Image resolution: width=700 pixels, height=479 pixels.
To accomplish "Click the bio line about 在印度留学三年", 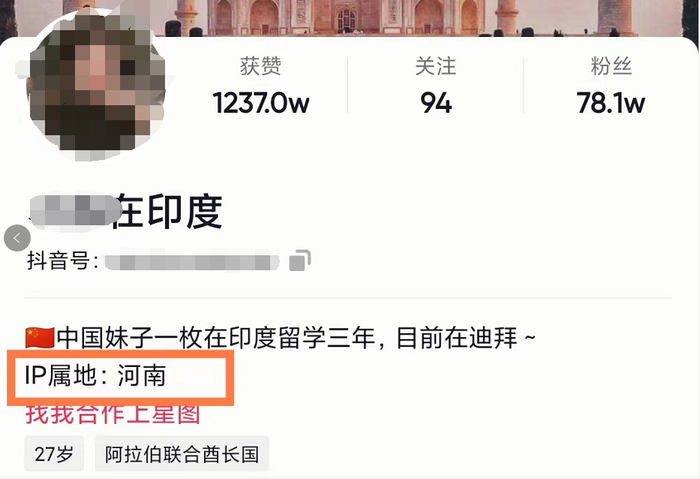I will pos(280,337).
